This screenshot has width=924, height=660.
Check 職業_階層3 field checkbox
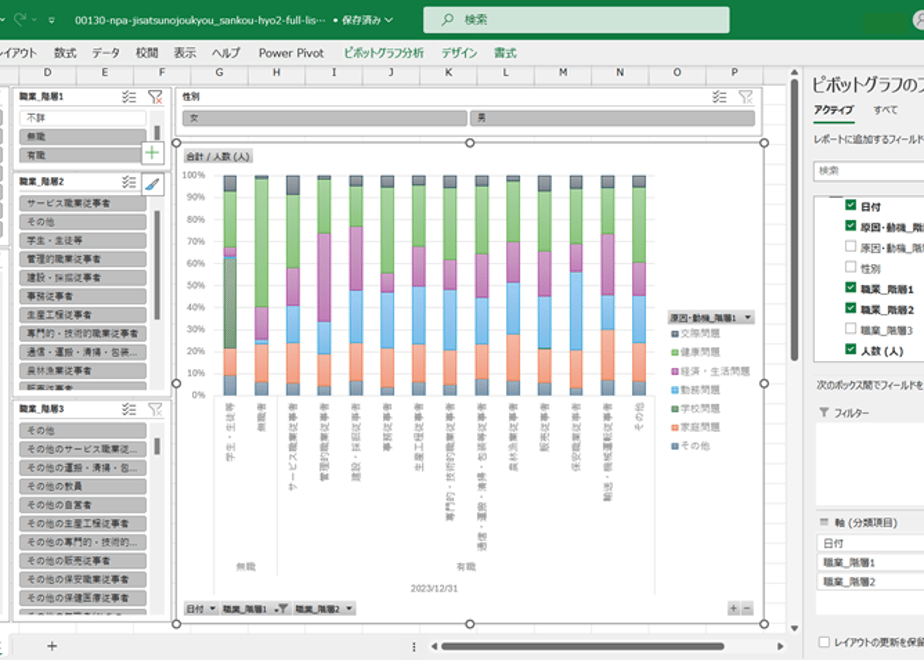click(x=850, y=329)
